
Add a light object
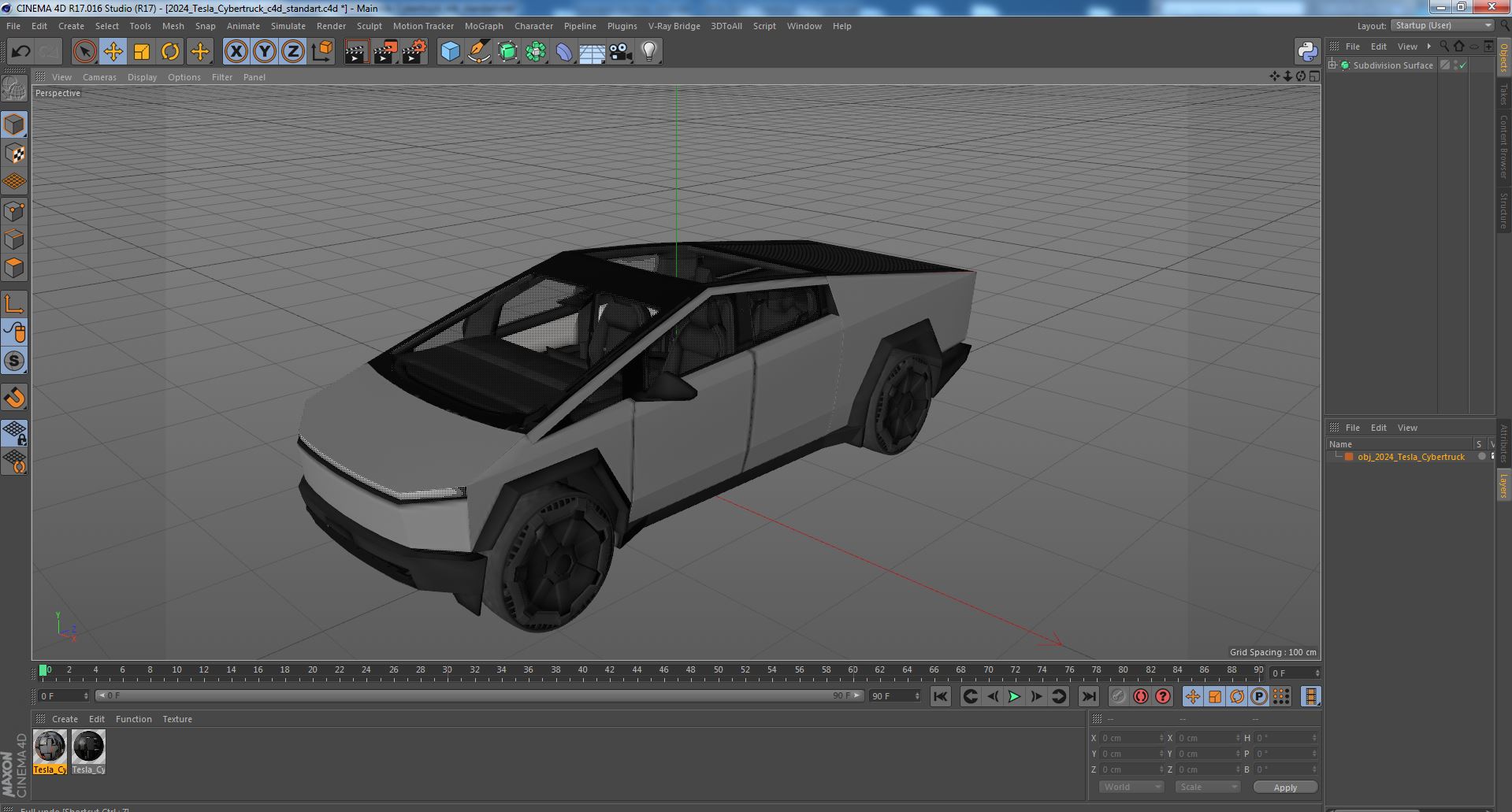click(x=648, y=52)
